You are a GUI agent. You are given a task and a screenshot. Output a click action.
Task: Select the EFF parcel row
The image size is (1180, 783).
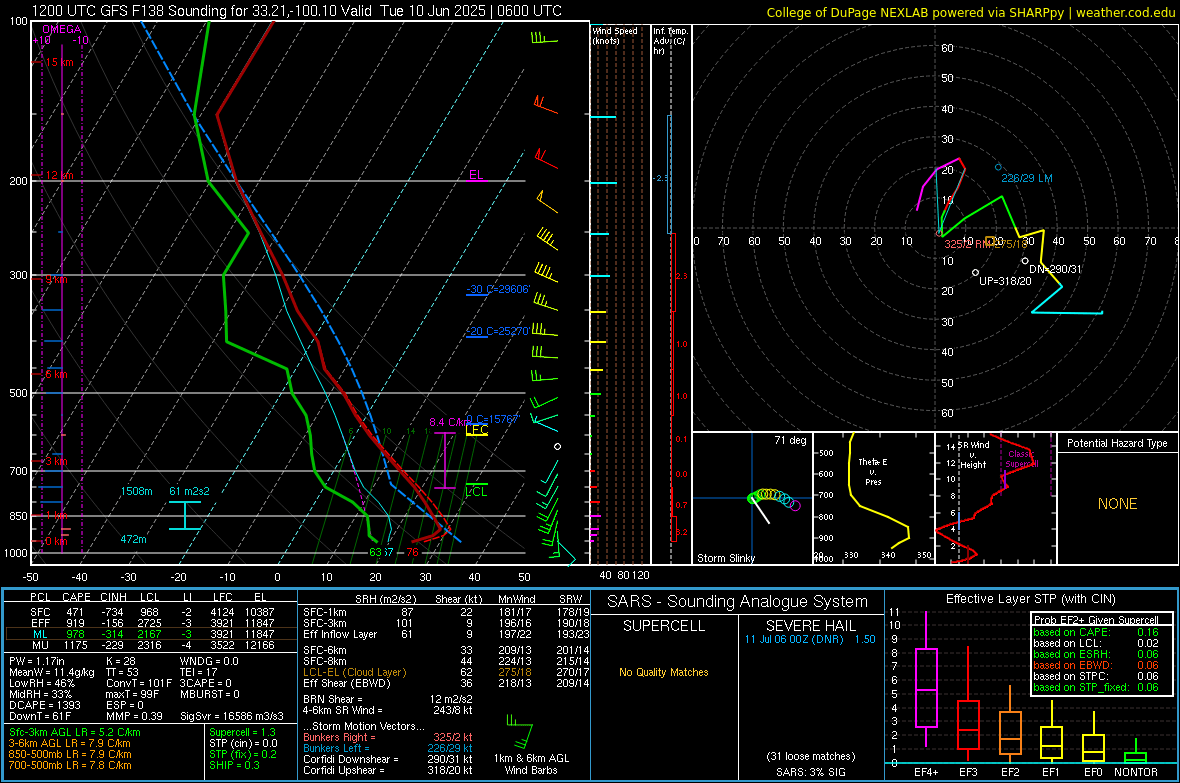(152, 623)
